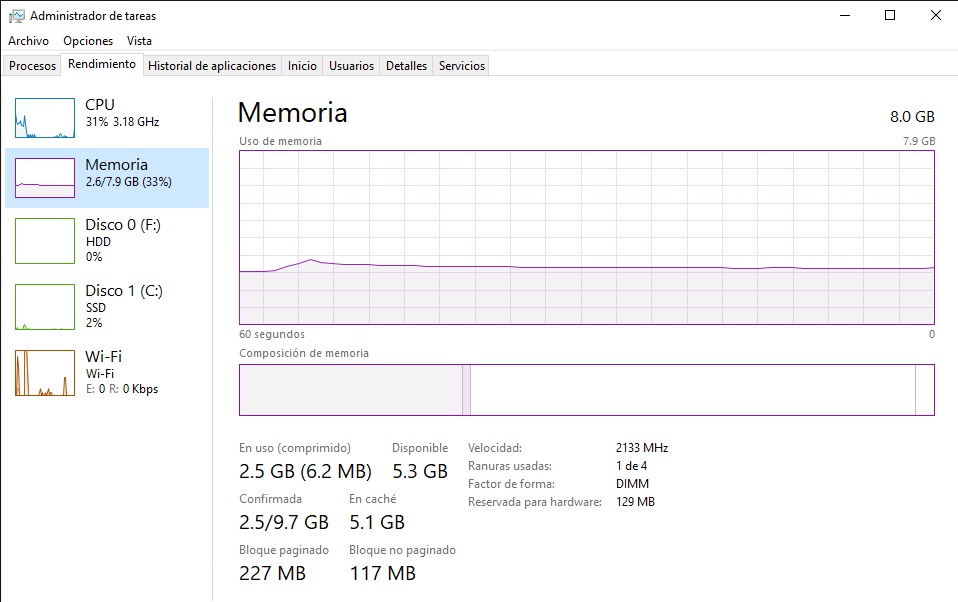The width and height of the screenshot is (958, 602).
Task: Click the CPU mini graph thumbnail
Action: pos(45,118)
